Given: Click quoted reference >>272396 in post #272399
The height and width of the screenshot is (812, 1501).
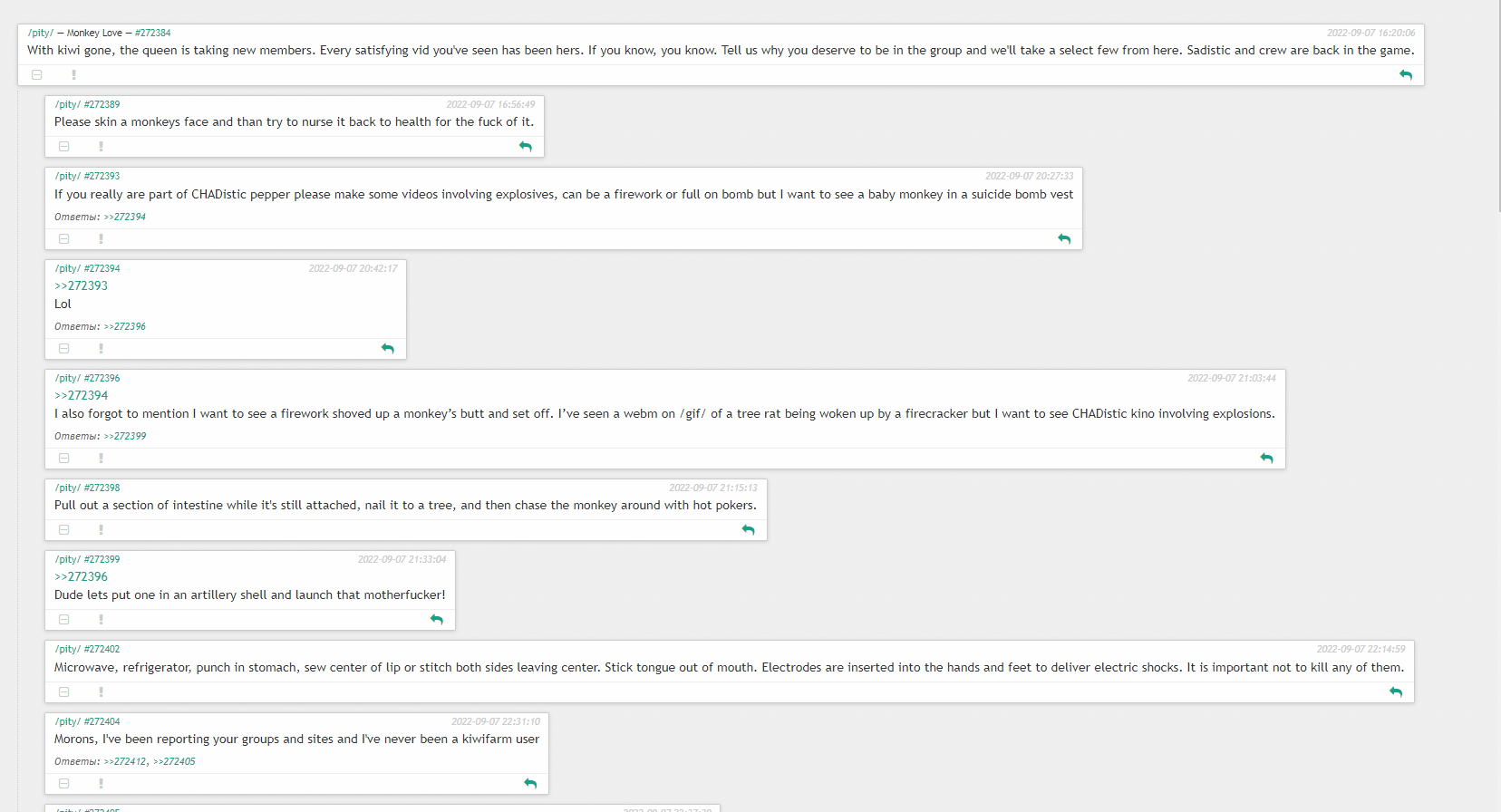Looking at the screenshot, I should pos(81,576).
